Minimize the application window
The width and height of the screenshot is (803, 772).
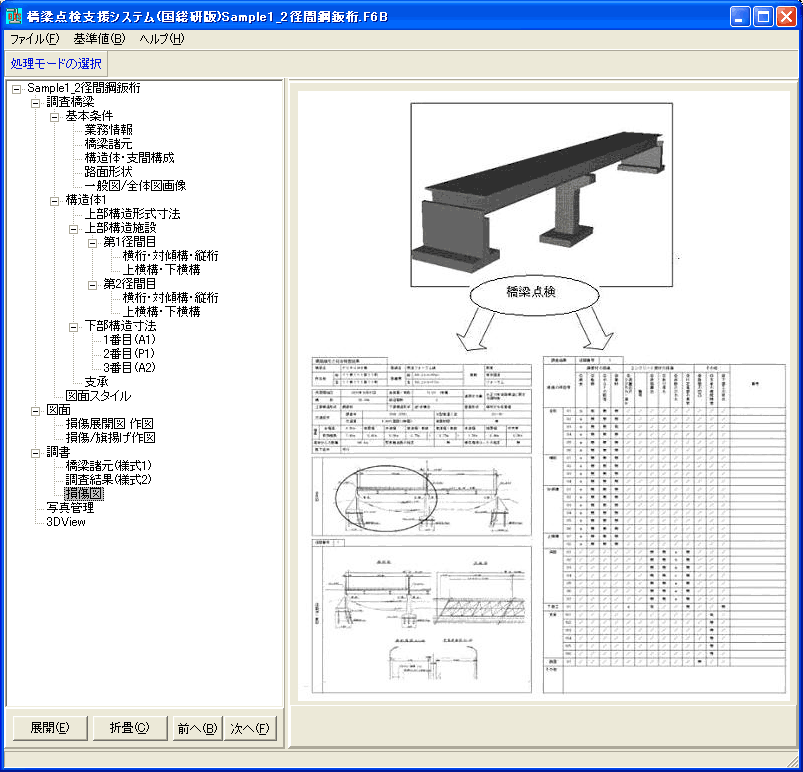[739, 17]
